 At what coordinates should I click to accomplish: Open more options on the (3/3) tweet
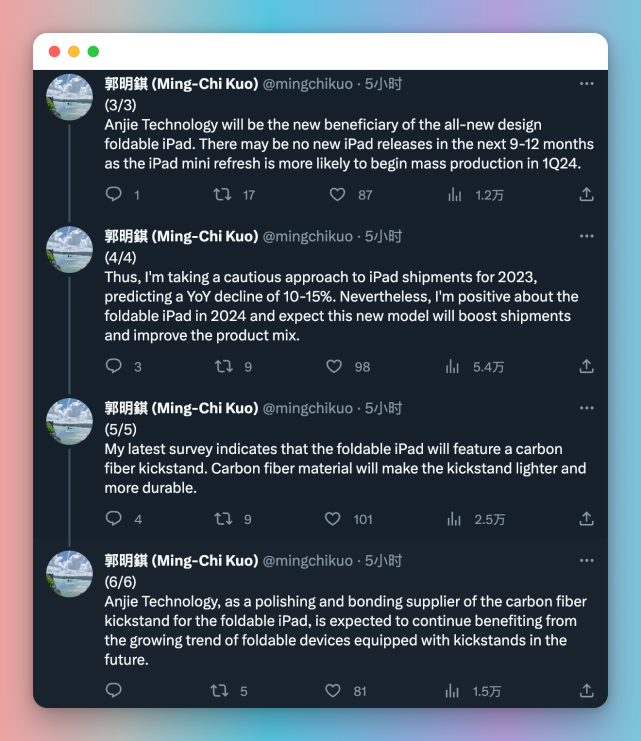pyautogui.click(x=587, y=83)
